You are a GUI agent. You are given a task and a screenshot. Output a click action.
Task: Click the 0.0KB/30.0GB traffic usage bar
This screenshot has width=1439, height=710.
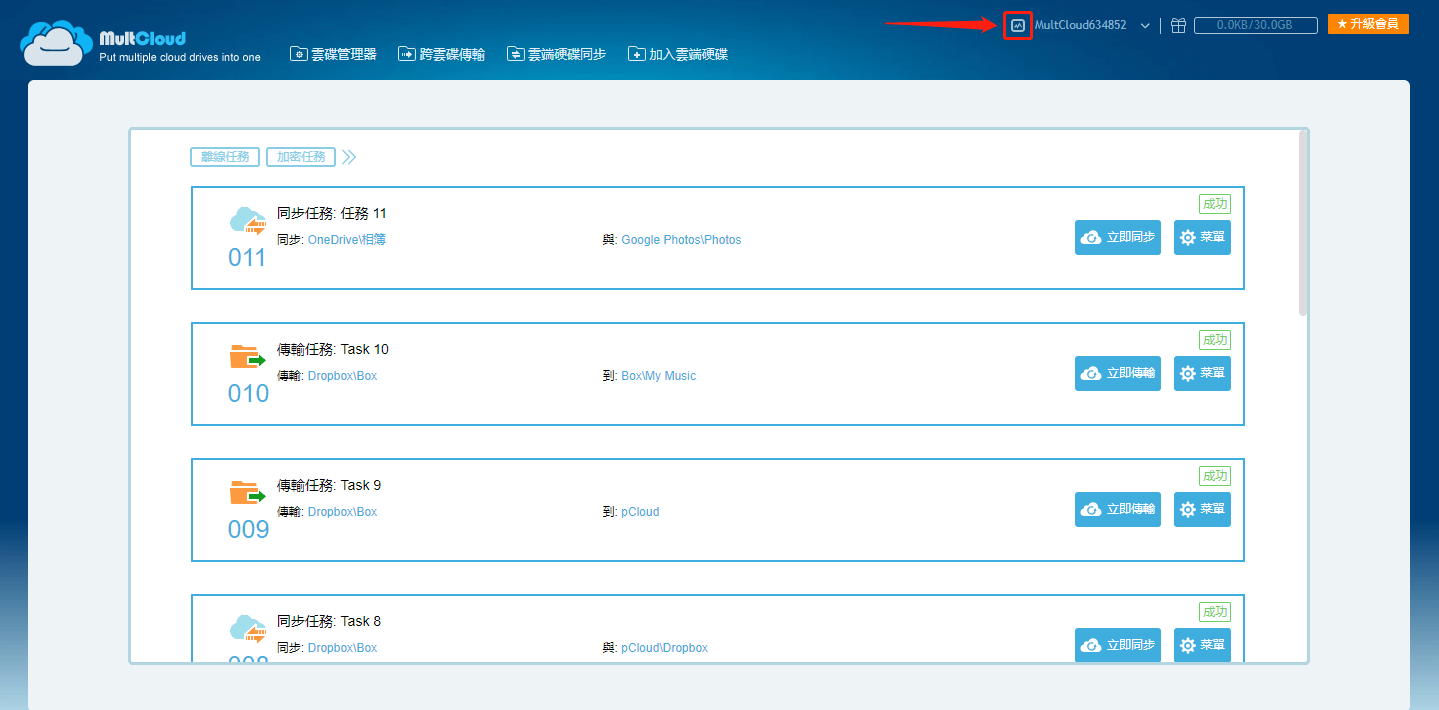pos(1256,25)
